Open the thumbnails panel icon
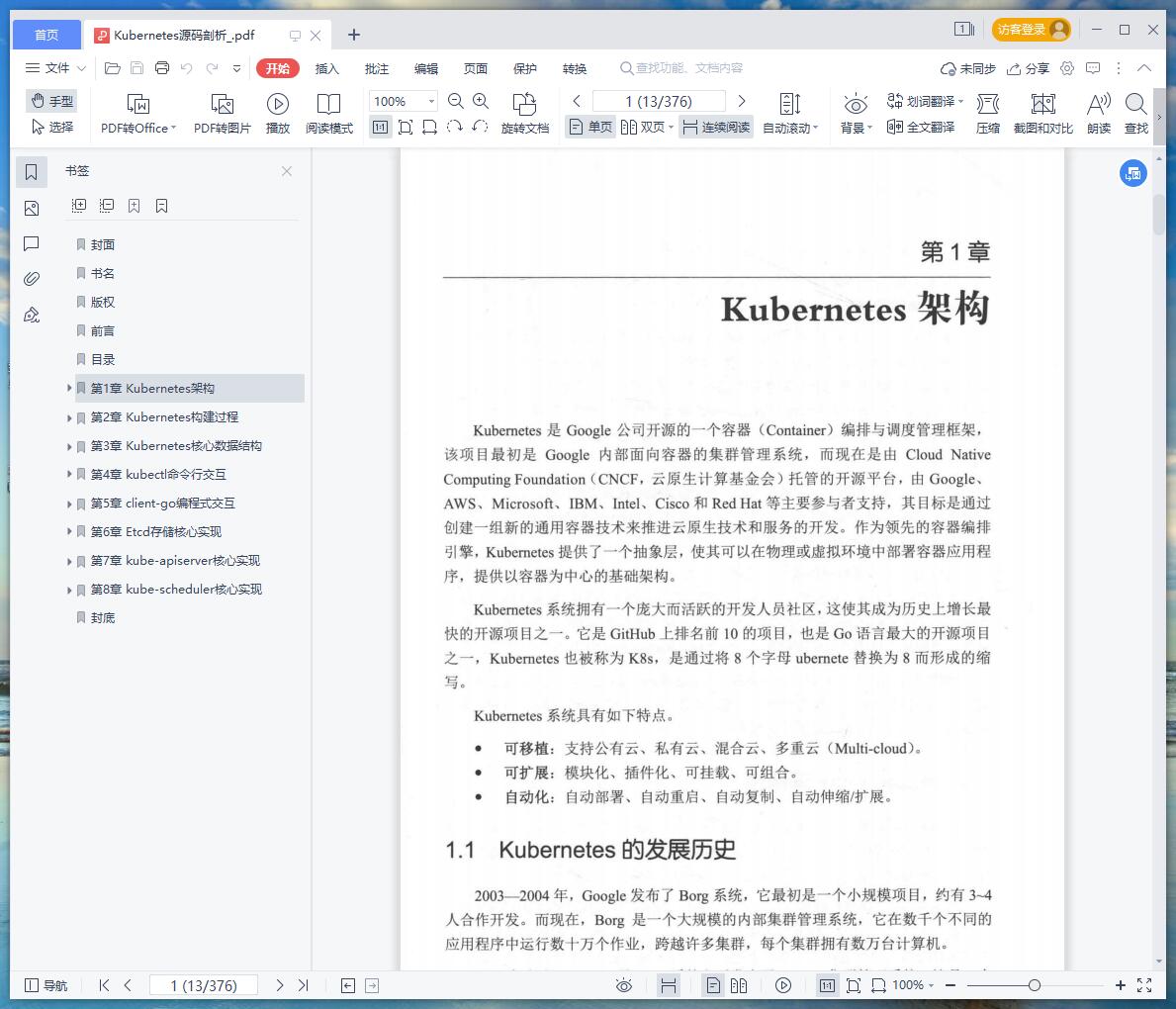 [32, 208]
